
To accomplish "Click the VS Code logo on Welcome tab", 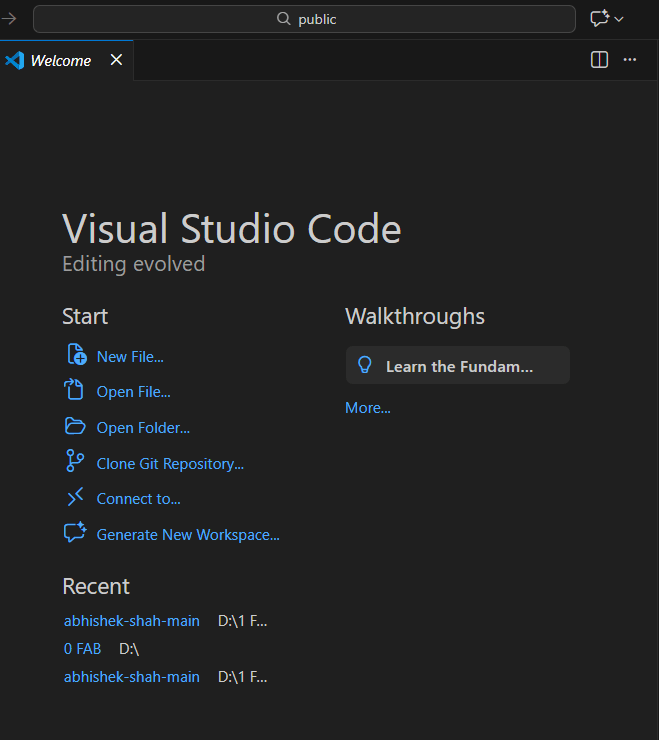I will tap(15, 60).
